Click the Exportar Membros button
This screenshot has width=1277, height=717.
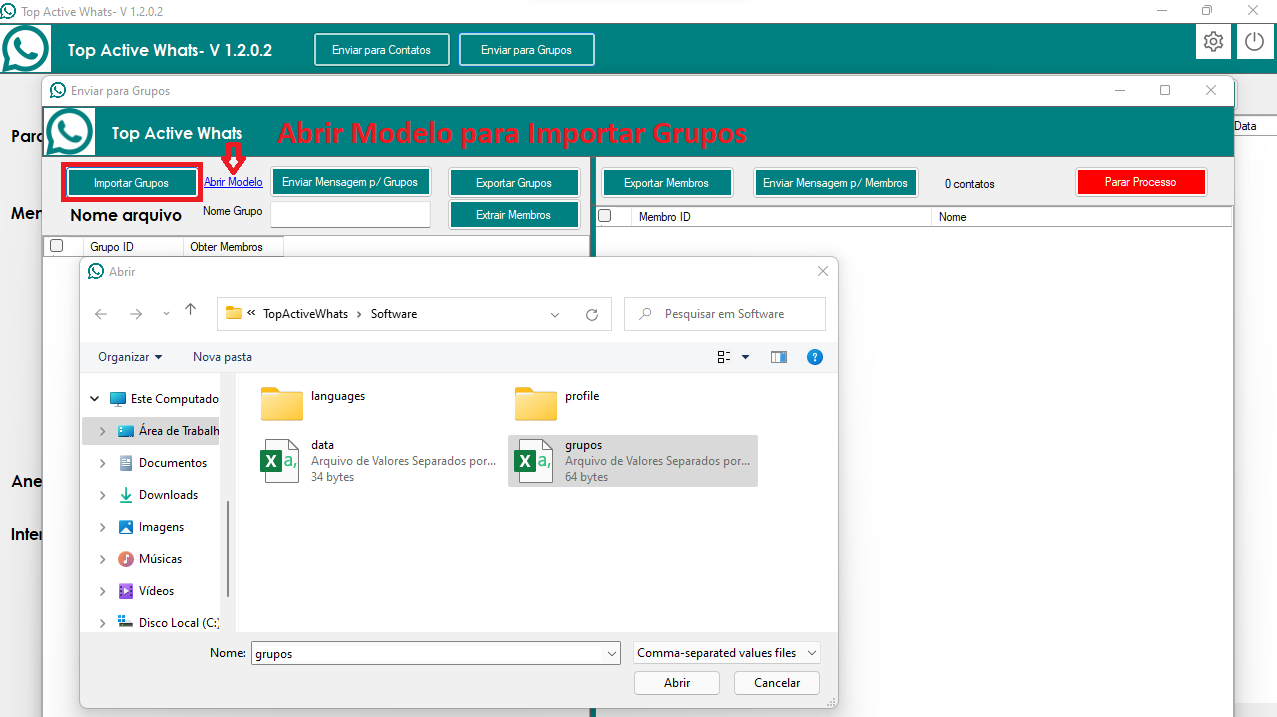point(666,183)
